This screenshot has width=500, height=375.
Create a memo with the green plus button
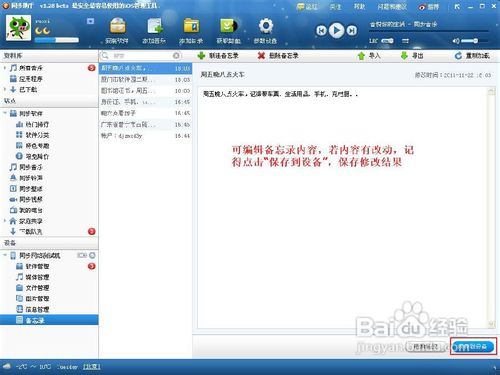tap(218, 56)
